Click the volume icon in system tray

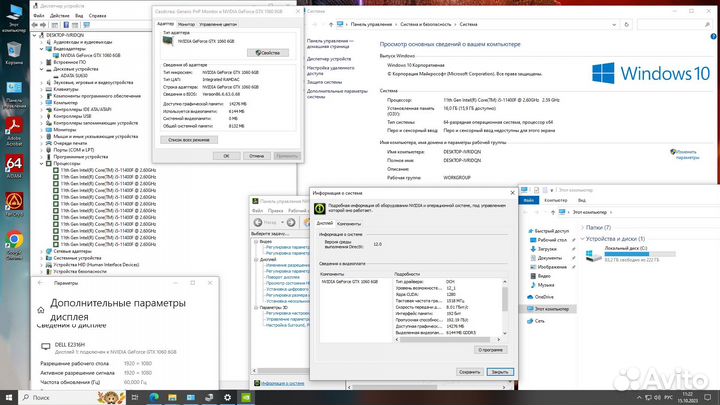(x=658, y=397)
